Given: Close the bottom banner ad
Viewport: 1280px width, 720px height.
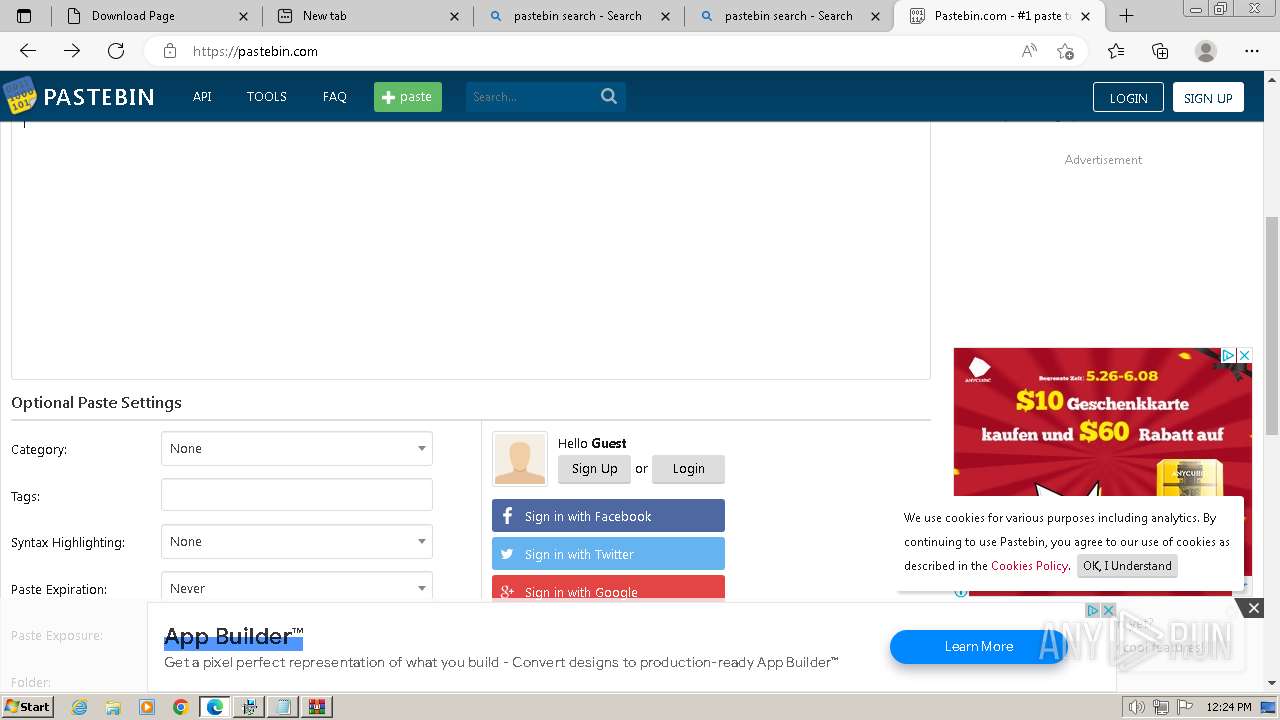Looking at the screenshot, I should (x=1253, y=608).
